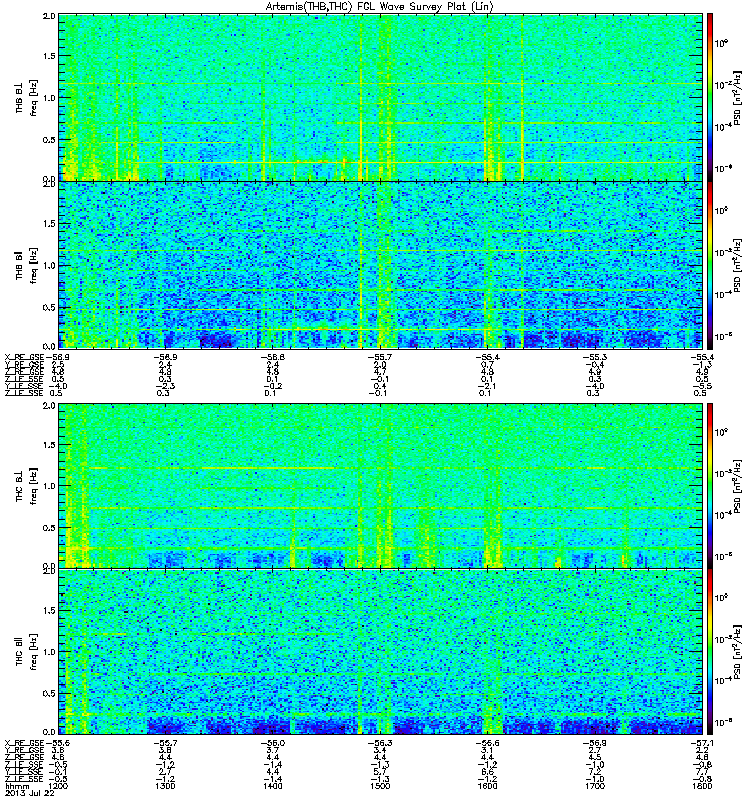Viewport: 750px width, 800px height.
Task: Click the 'THC B∥ freq [Hz]' axis label
Action: 27,652
